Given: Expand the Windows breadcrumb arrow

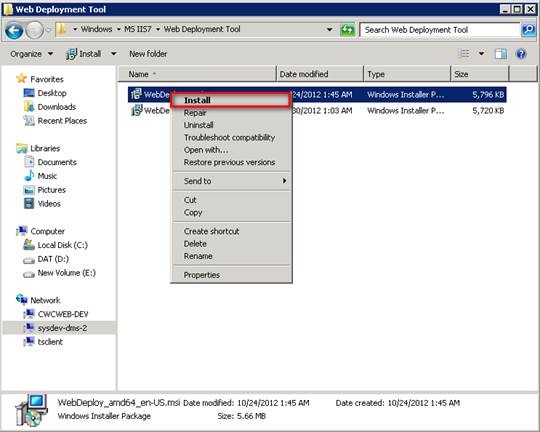Looking at the screenshot, I should tap(75, 30).
